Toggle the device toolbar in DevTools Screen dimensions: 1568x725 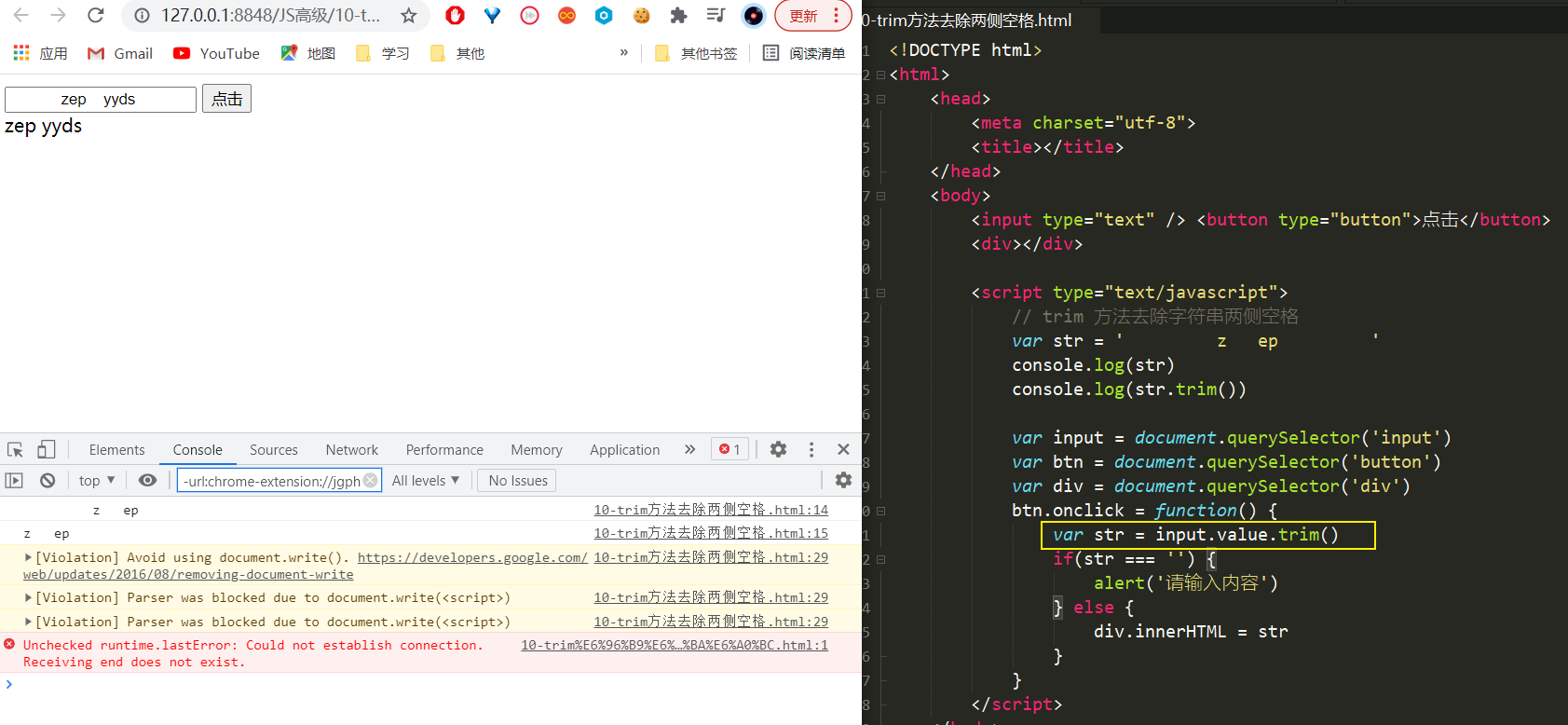(46, 450)
